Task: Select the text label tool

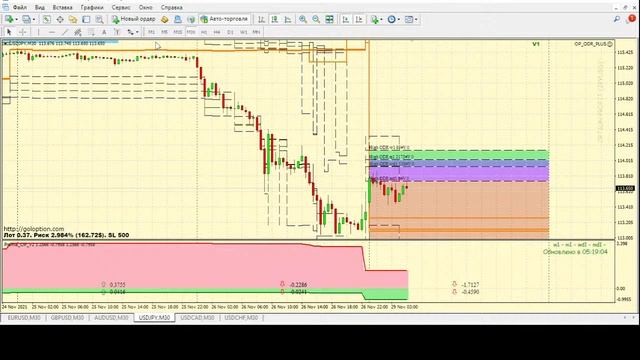Action: click(x=117, y=32)
